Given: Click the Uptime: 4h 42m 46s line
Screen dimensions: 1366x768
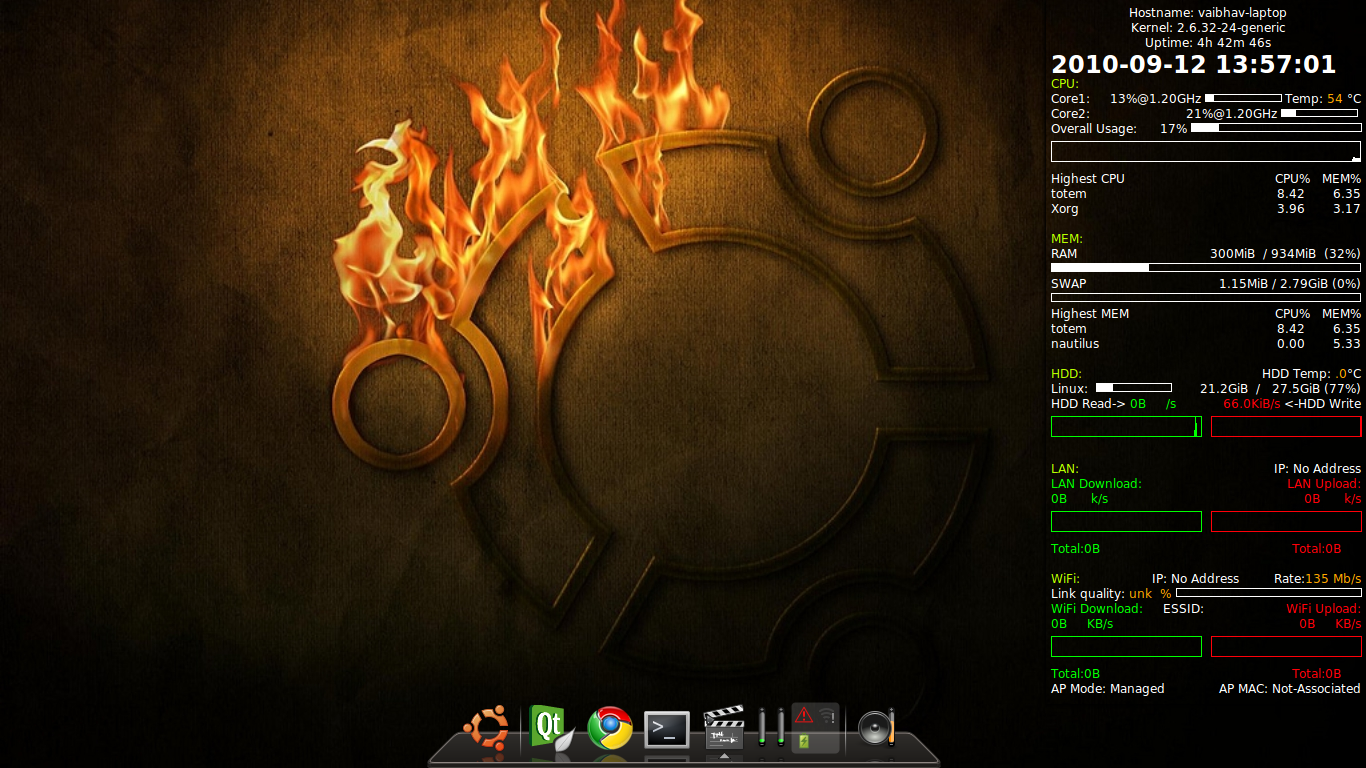Looking at the screenshot, I should point(1208,43).
